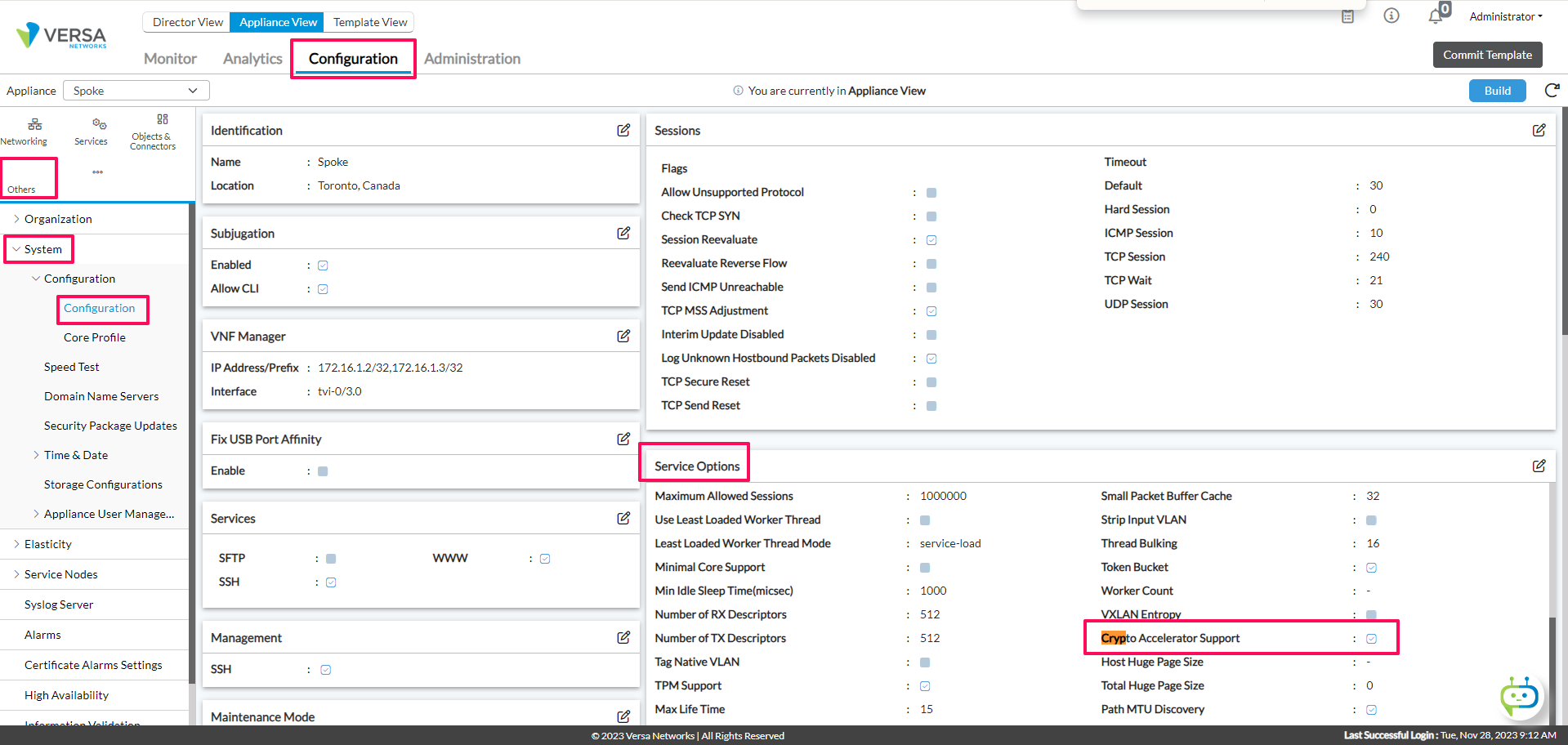The height and width of the screenshot is (745, 1568).
Task: Open High Availability settings
Action: pos(66,695)
